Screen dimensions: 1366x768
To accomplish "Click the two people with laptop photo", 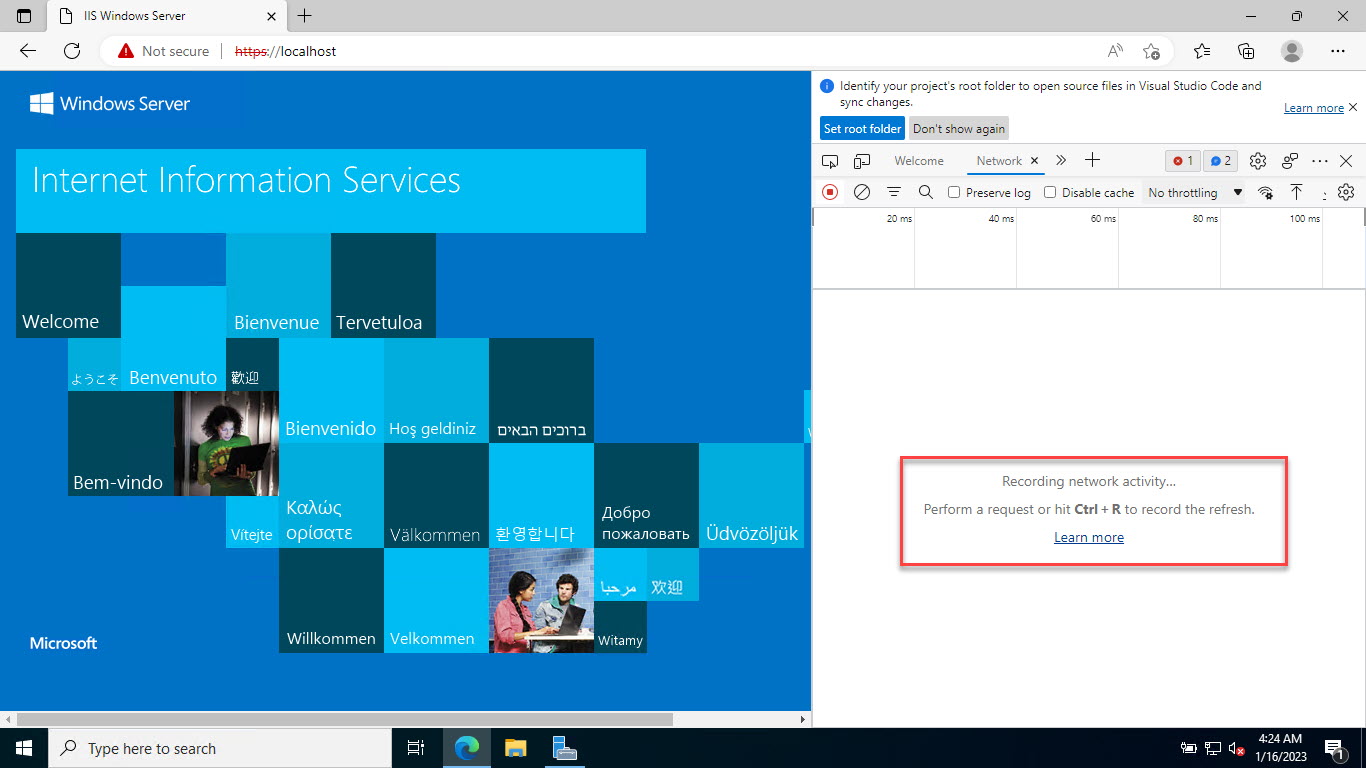I will pos(541,600).
